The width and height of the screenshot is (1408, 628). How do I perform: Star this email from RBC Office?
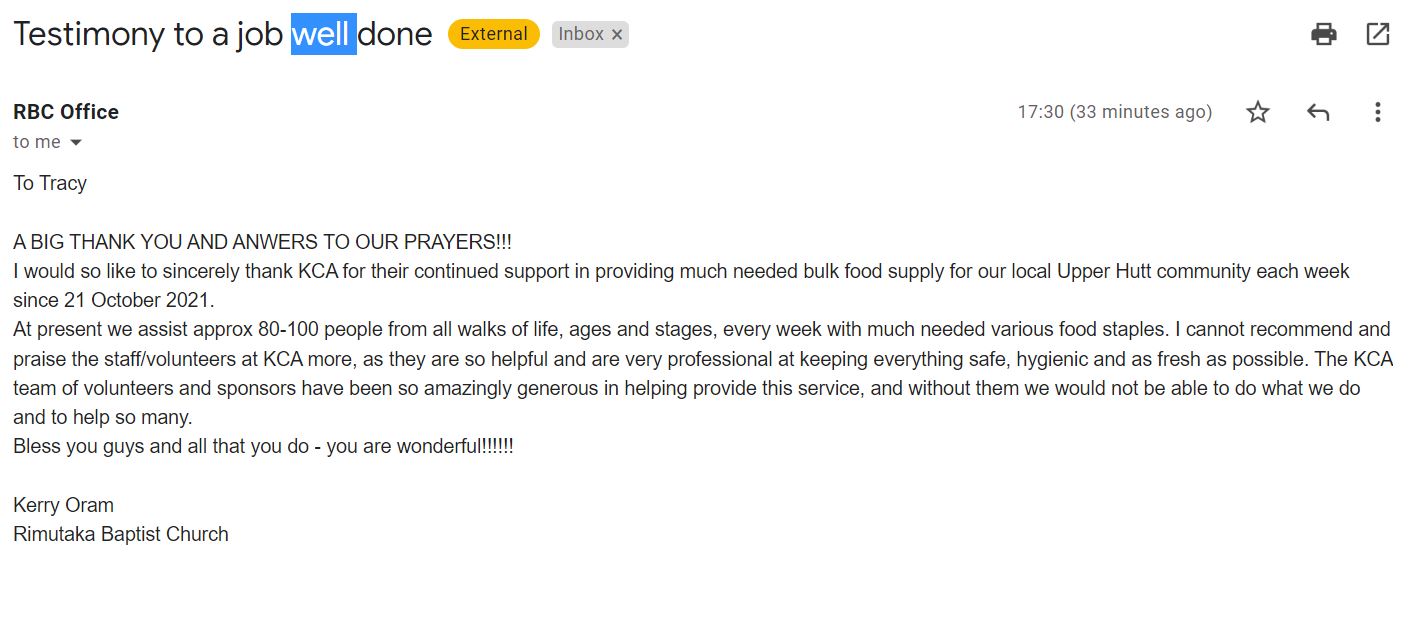point(1257,112)
